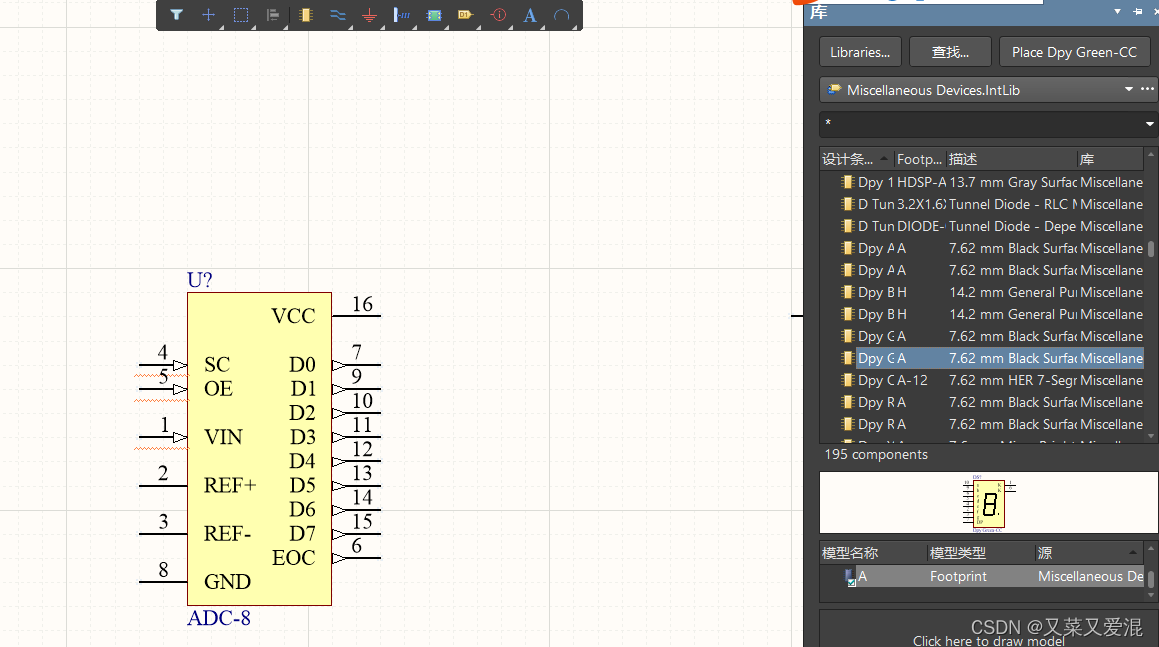
Task: Open the align objects tool
Action: pos(273,15)
